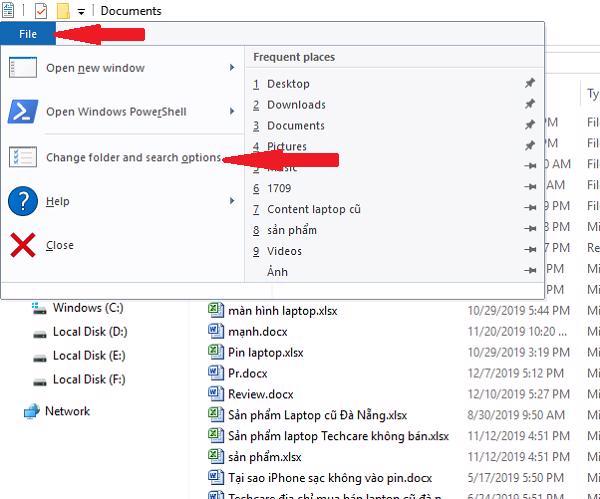Select Network in navigation pane
Screen dimensions: 600x499
pos(67,411)
